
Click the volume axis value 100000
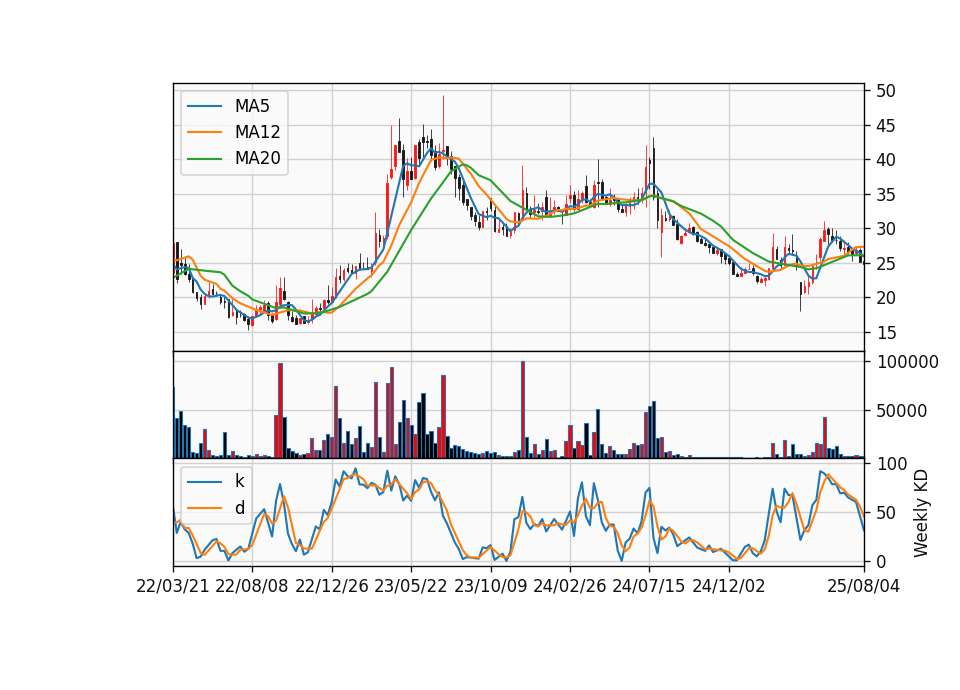pos(907,362)
